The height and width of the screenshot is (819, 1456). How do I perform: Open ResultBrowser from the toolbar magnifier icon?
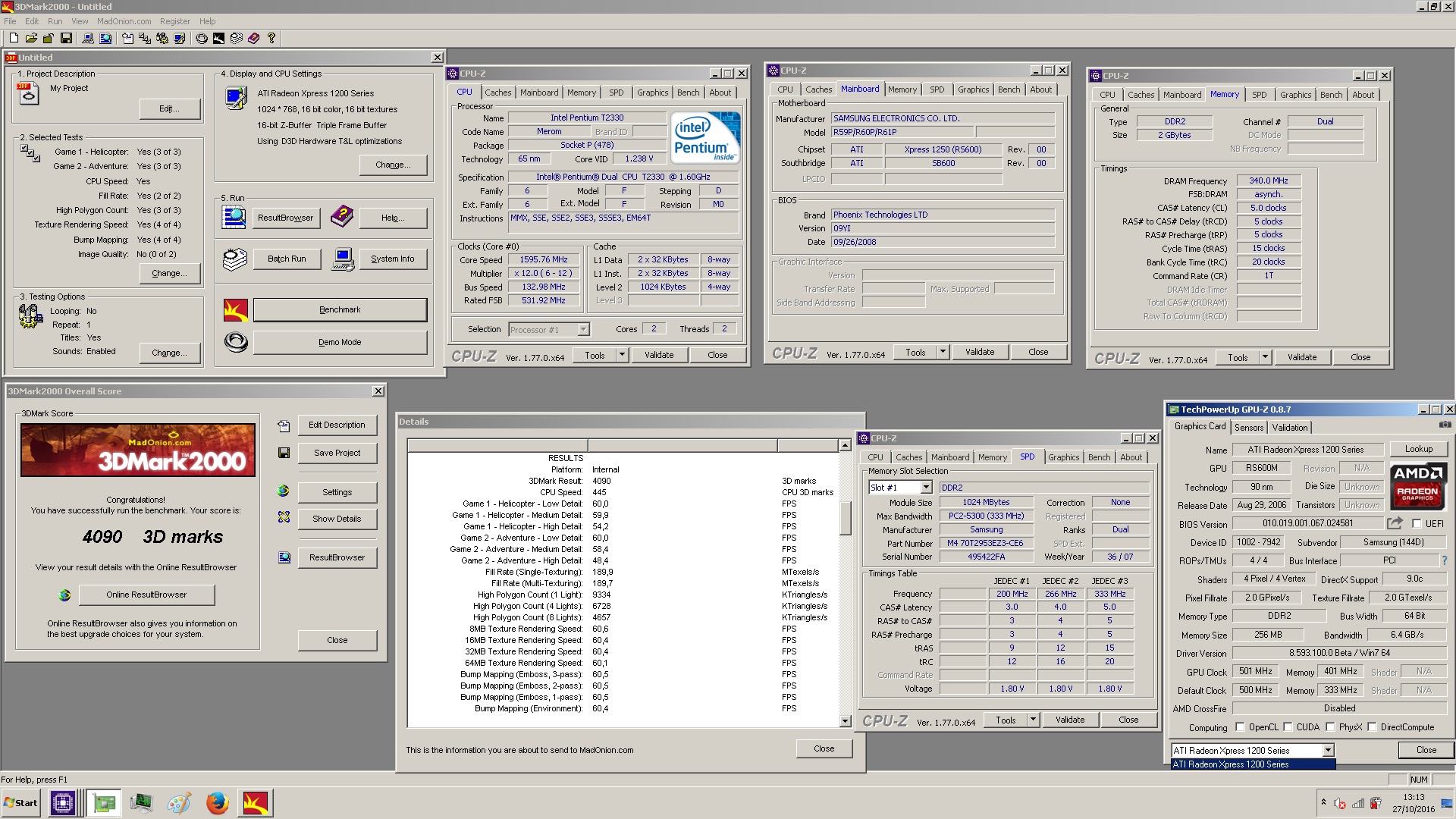click(x=105, y=38)
